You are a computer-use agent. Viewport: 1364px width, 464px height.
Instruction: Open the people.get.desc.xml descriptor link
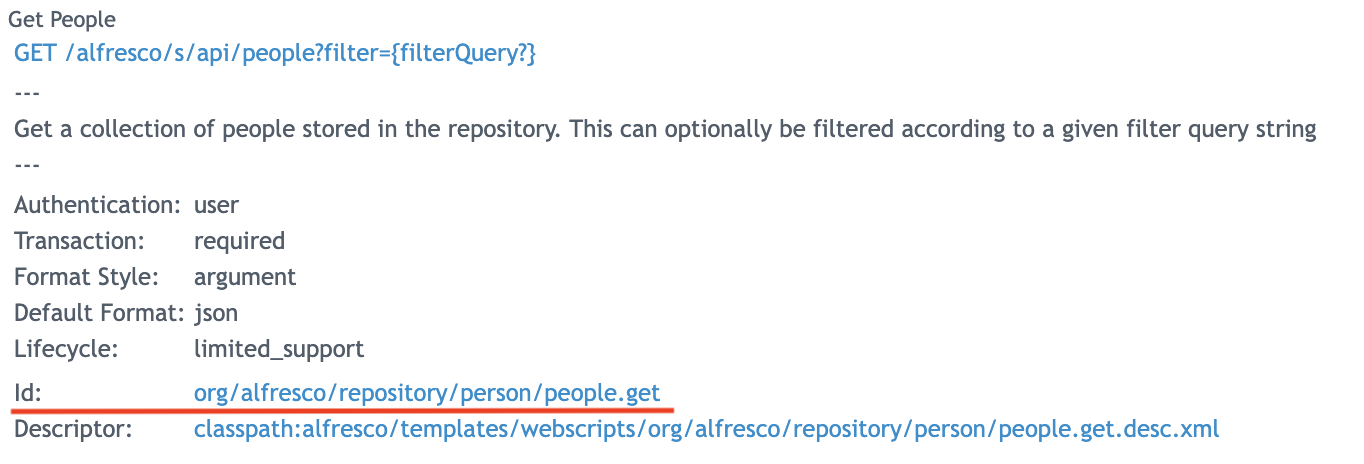707,430
